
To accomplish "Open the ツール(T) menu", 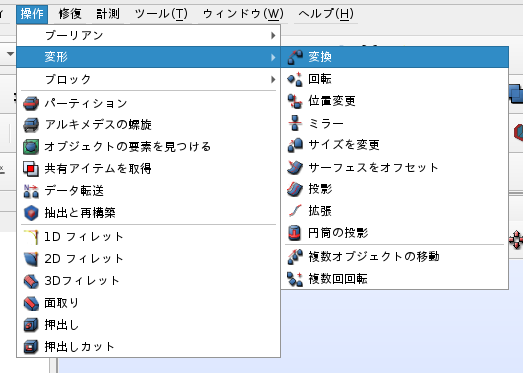I will point(161,14).
